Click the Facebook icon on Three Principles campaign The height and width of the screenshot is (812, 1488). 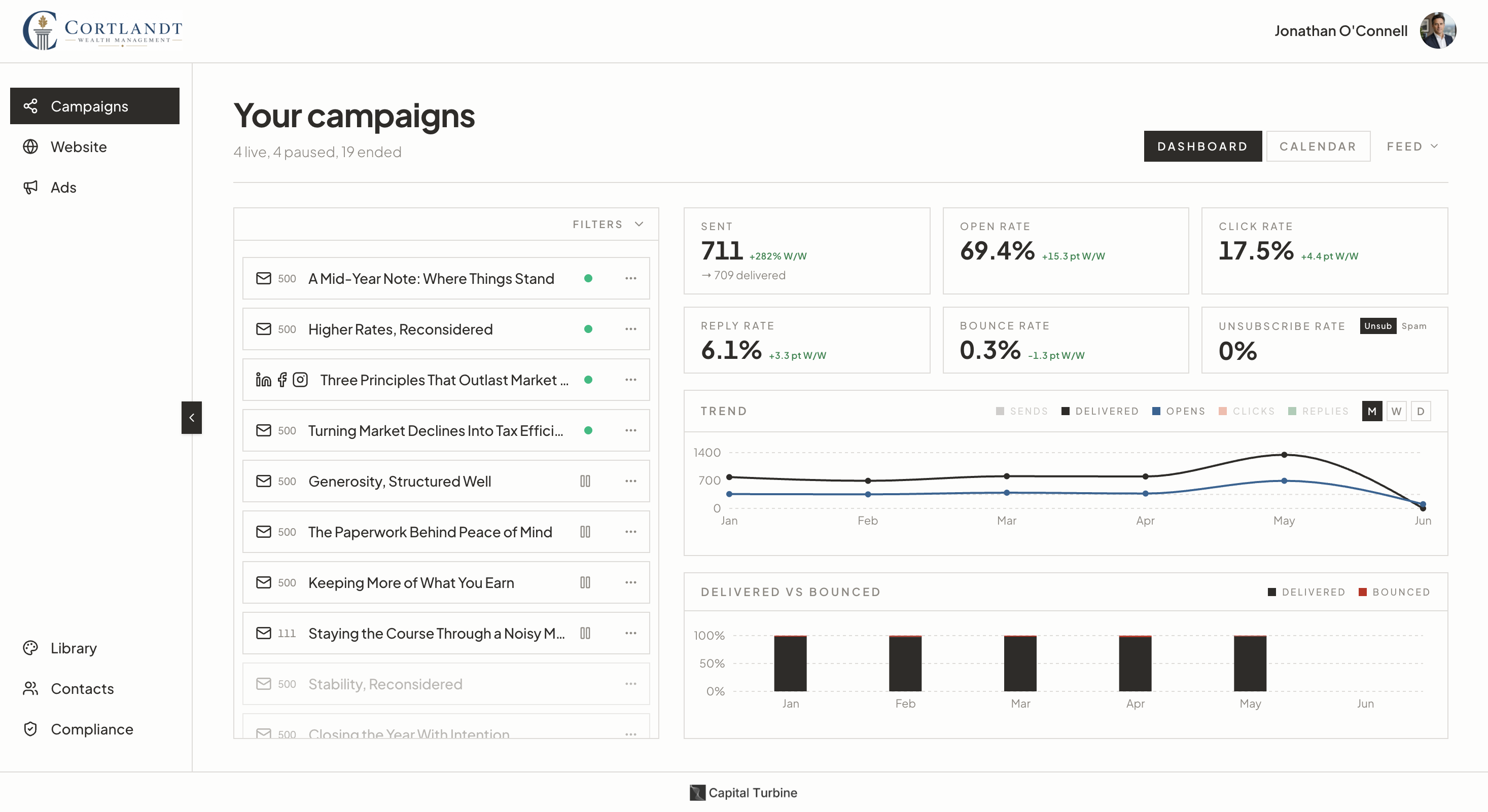pyautogui.click(x=282, y=380)
